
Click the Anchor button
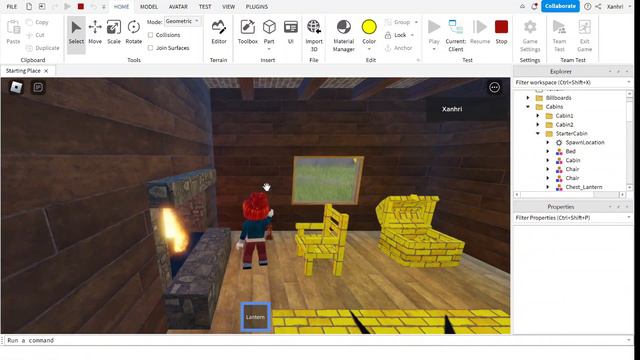click(x=398, y=48)
